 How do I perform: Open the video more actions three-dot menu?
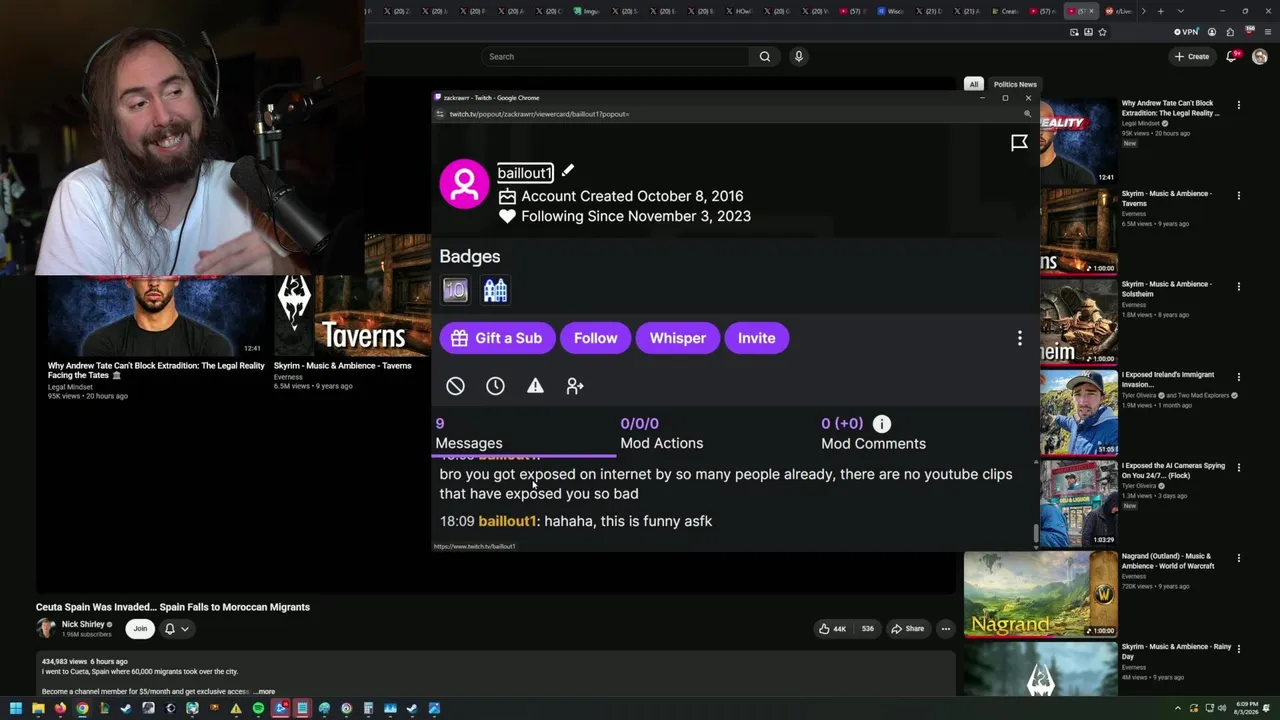click(x=945, y=629)
